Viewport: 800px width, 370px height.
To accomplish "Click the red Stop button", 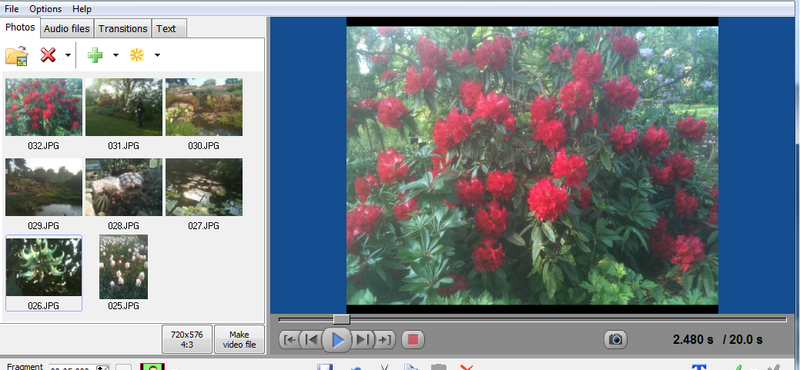I will 413,340.
